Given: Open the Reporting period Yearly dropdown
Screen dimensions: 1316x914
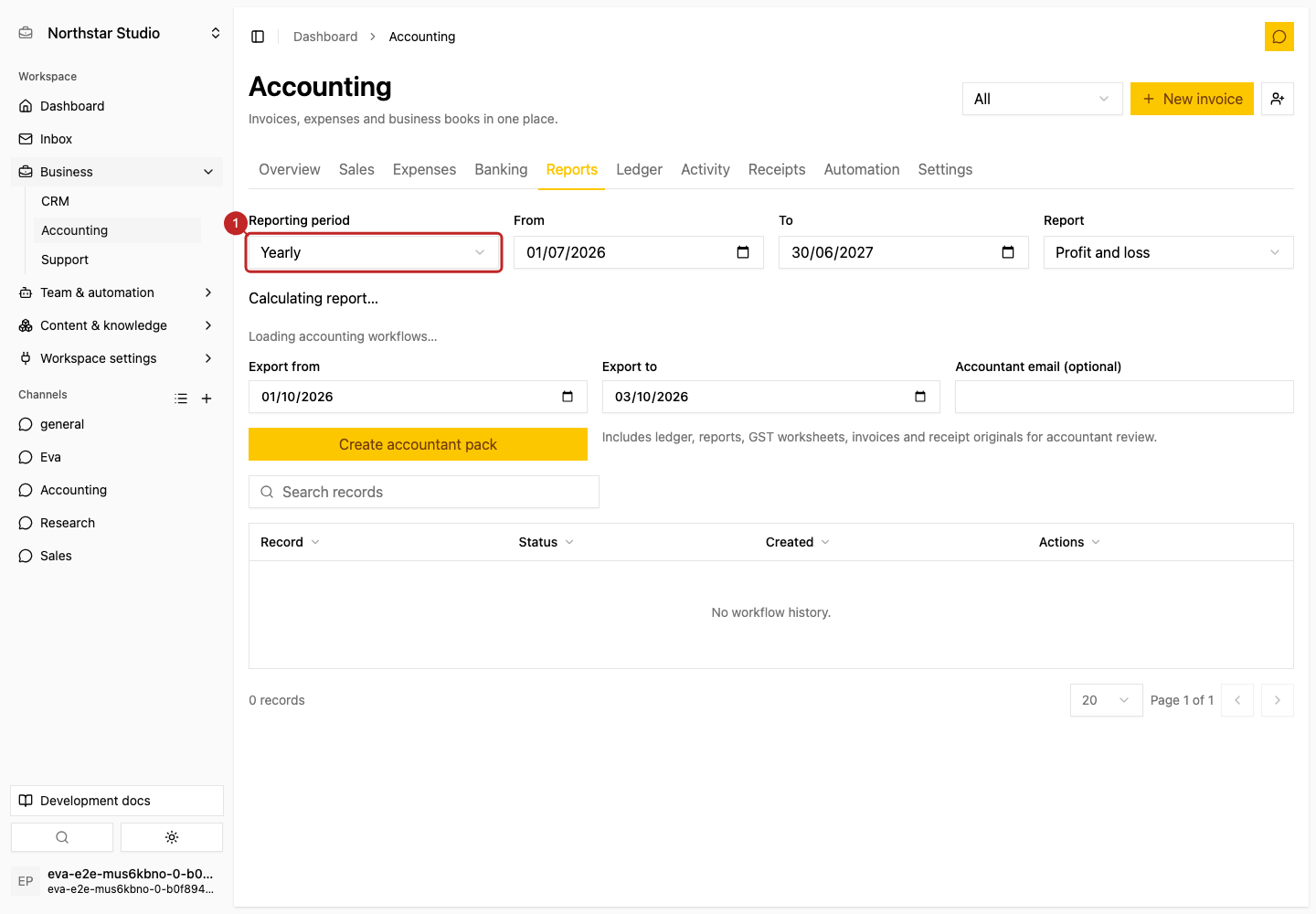Looking at the screenshot, I should tap(374, 252).
